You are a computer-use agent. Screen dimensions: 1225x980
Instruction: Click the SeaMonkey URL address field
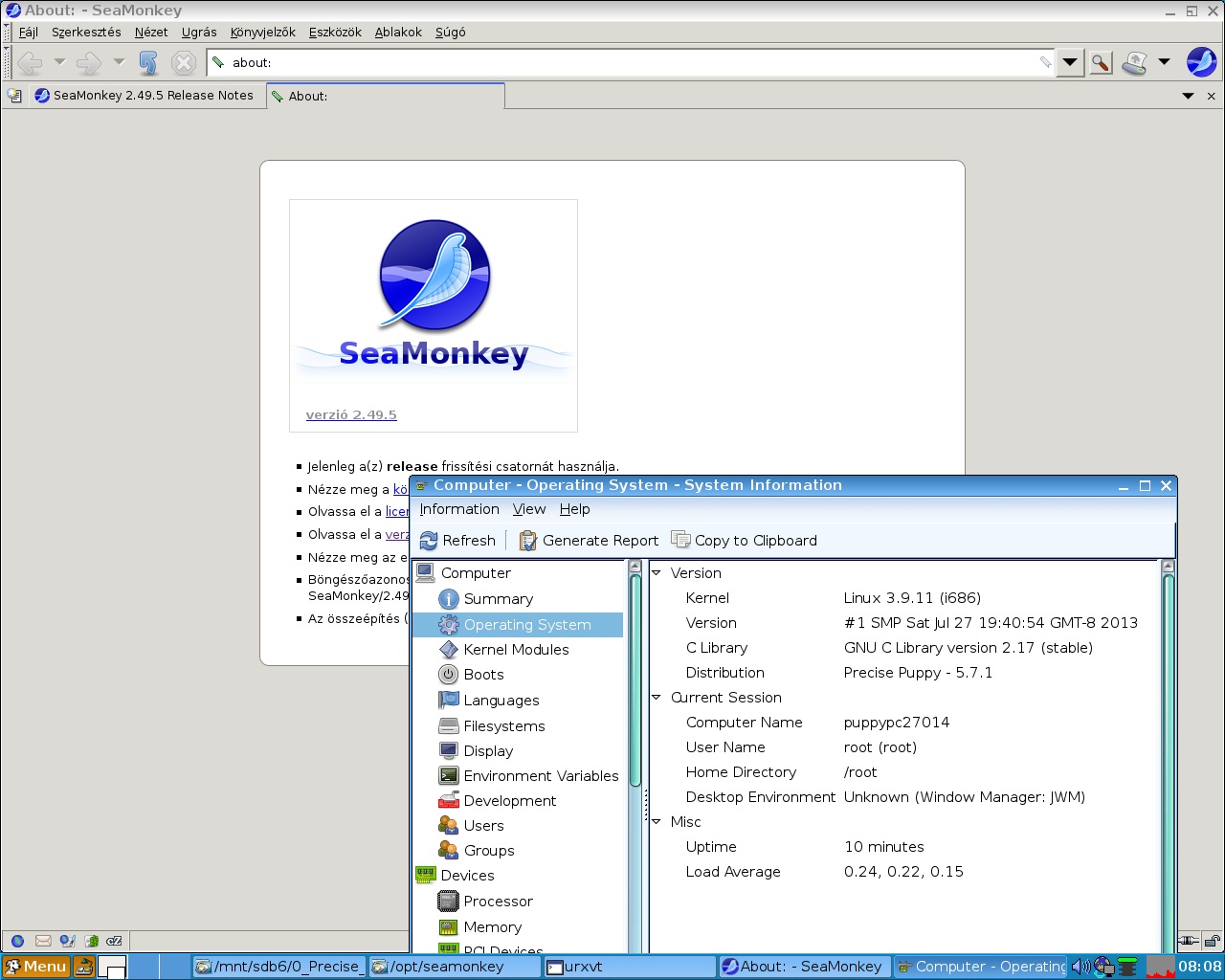coord(632,63)
